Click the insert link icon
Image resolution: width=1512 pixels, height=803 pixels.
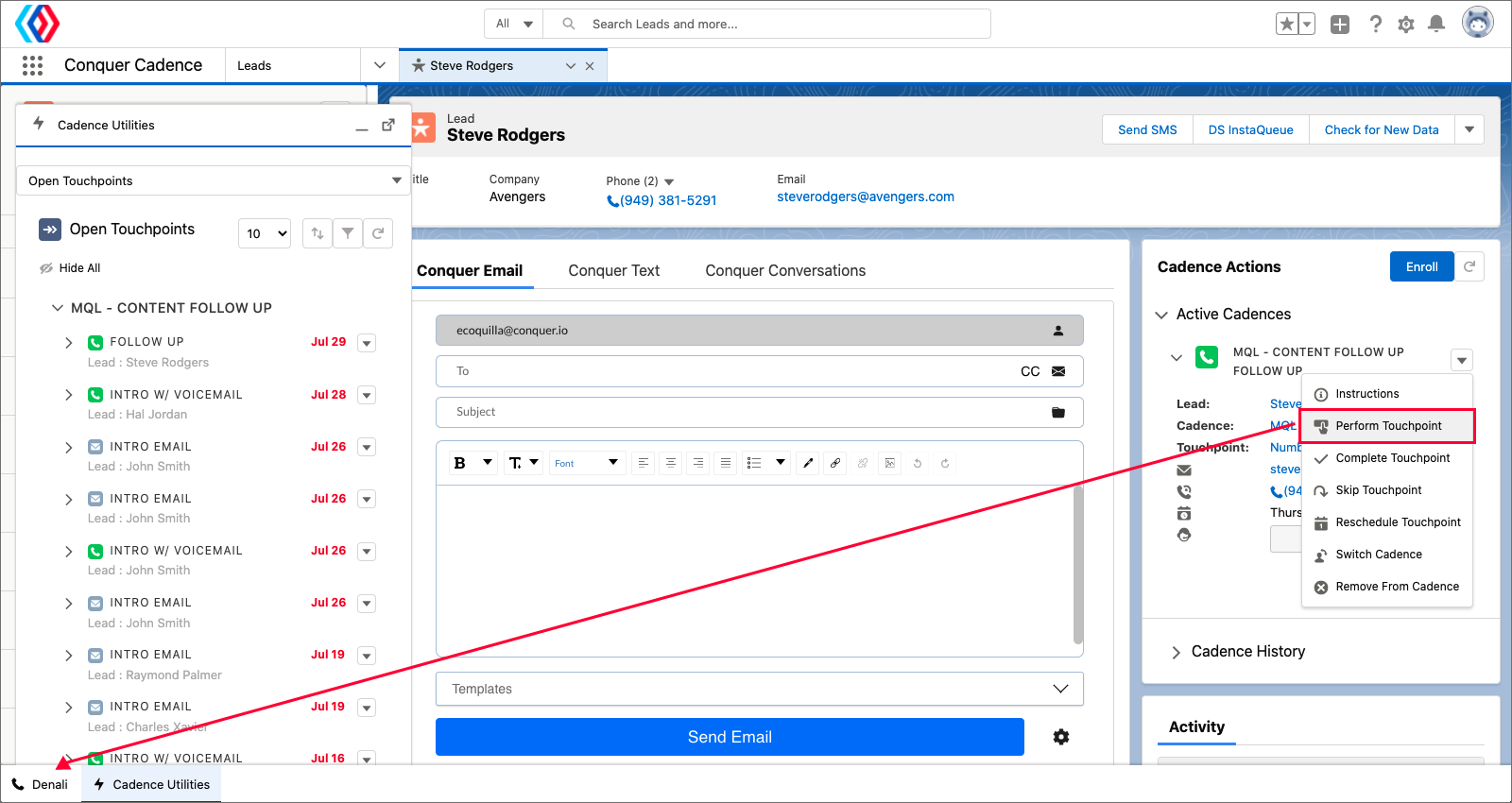[835, 463]
